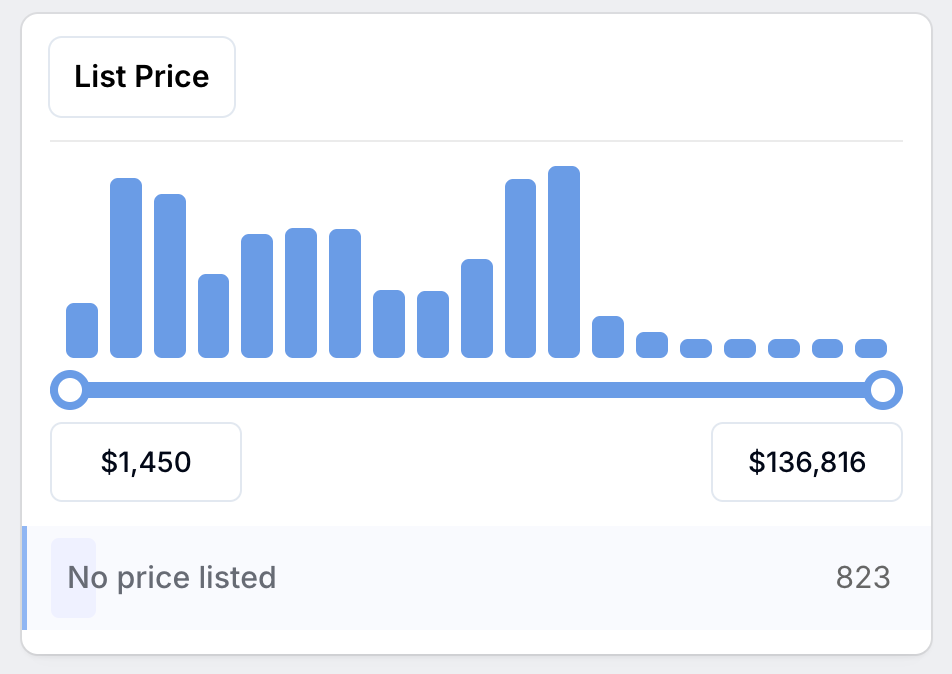Click the seventh histogram bar from left

click(x=345, y=293)
